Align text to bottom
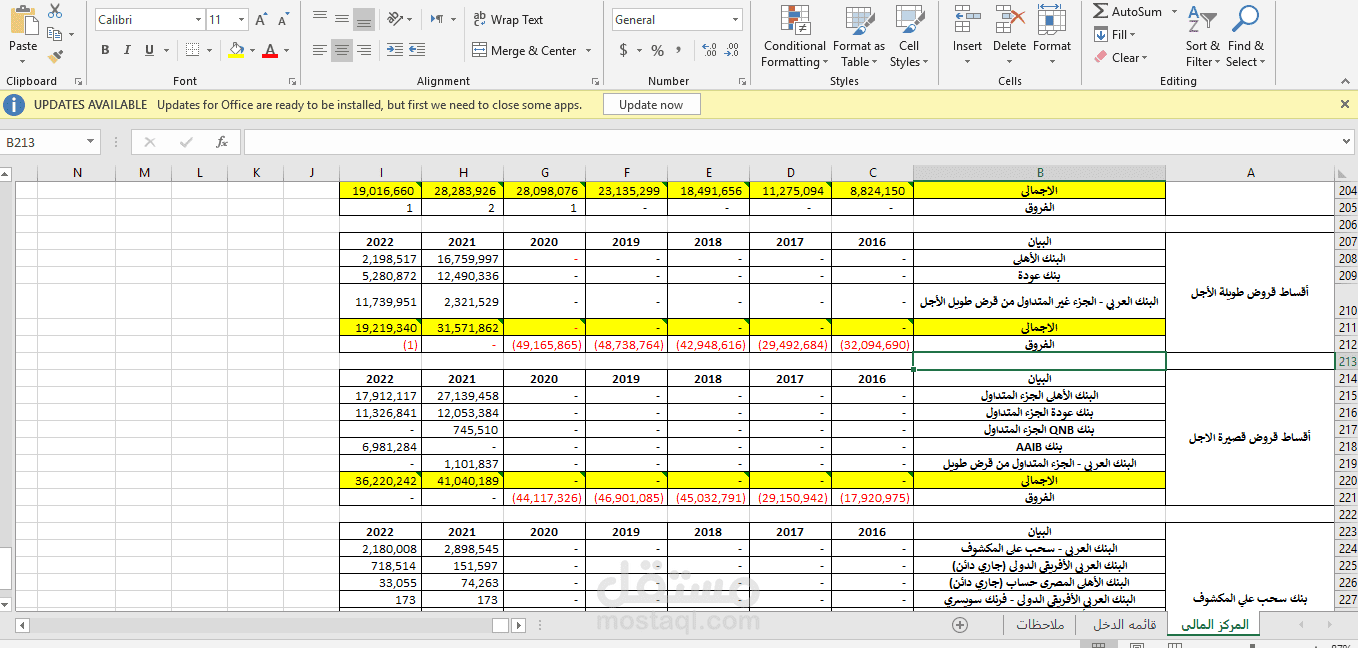Viewport: 1358px width, 648px height. tap(364, 18)
